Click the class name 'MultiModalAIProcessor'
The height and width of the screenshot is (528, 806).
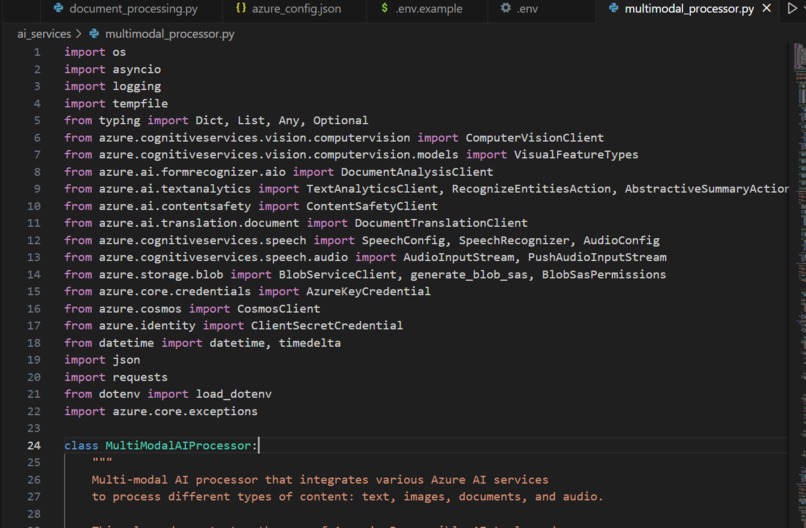pyautogui.click(x=178, y=446)
